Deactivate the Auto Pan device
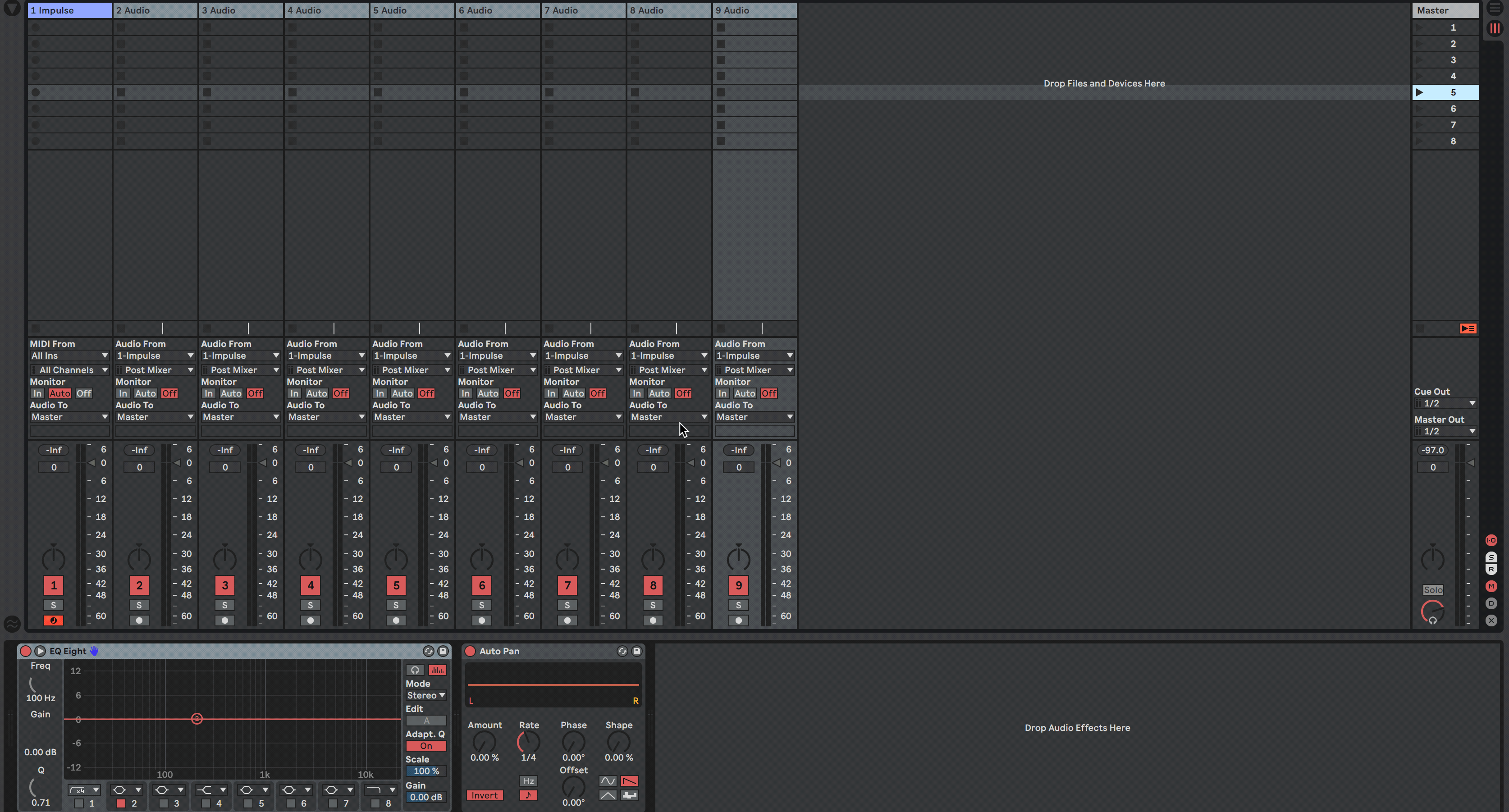This screenshot has width=1509, height=812. (470, 651)
